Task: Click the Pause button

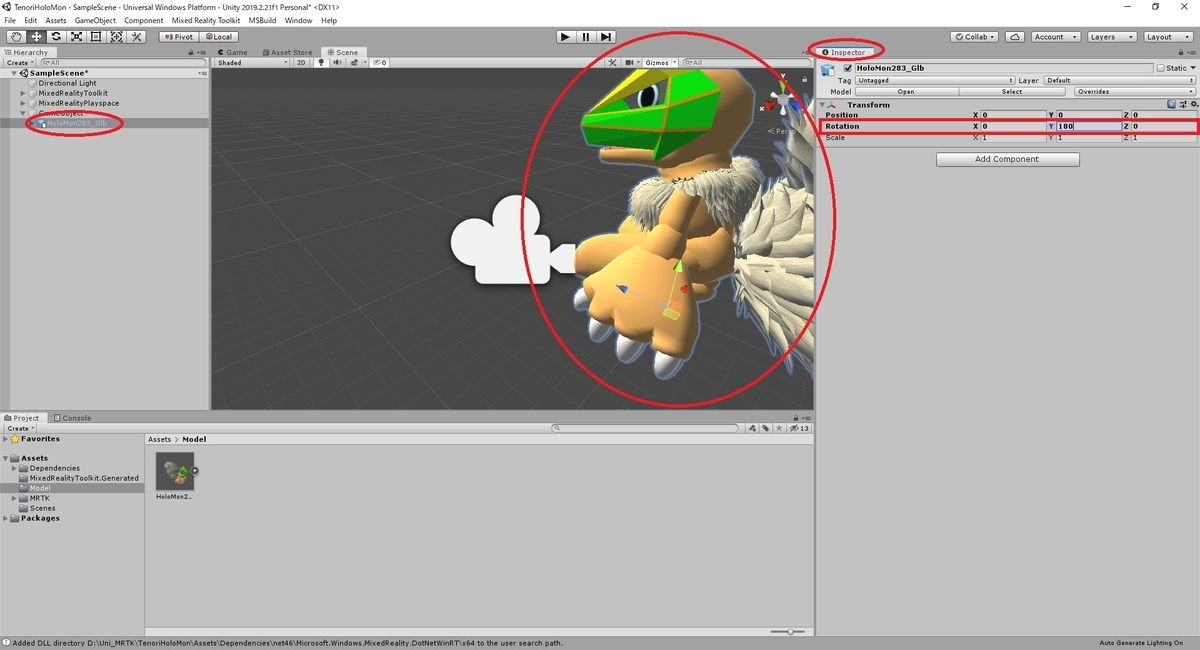Action: pos(586,37)
